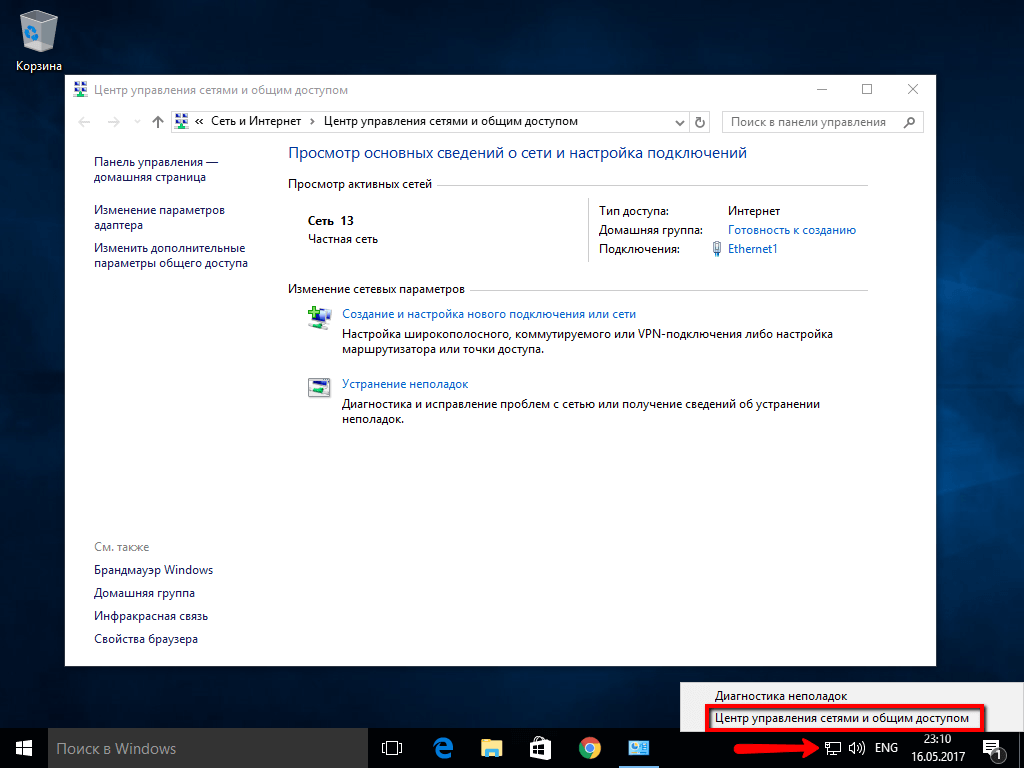Screen dimensions: 1024x768
Task: Open the Ethernet1 connection link
Action: pos(752,249)
